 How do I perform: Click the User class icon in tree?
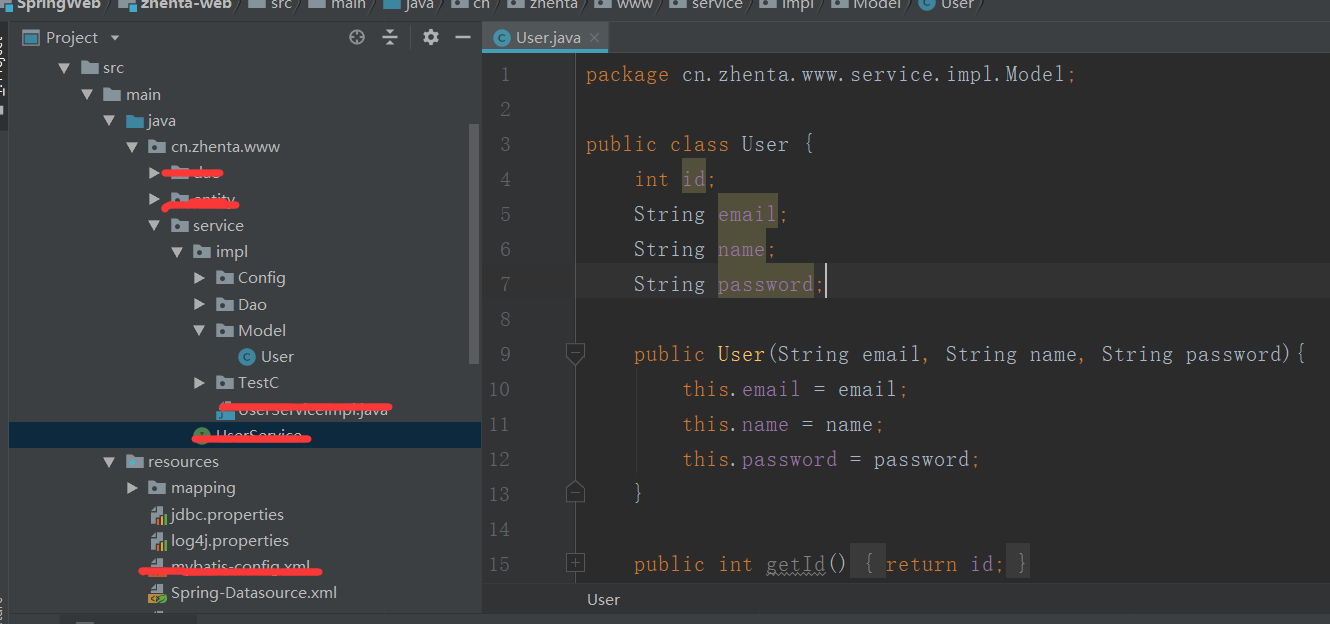pyautogui.click(x=247, y=357)
